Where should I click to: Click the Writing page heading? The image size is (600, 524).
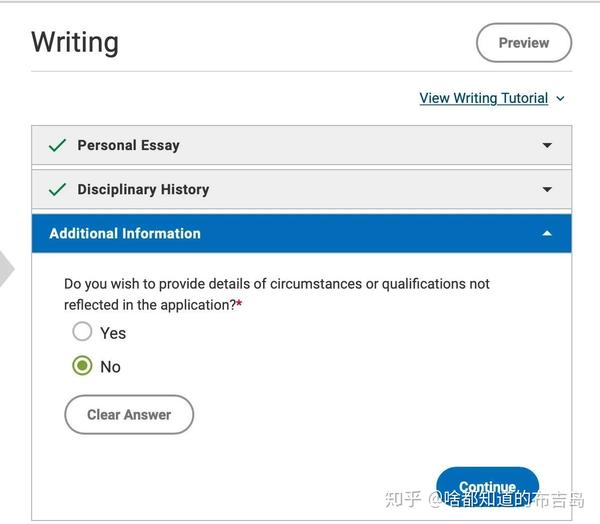[x=75, y=42]
